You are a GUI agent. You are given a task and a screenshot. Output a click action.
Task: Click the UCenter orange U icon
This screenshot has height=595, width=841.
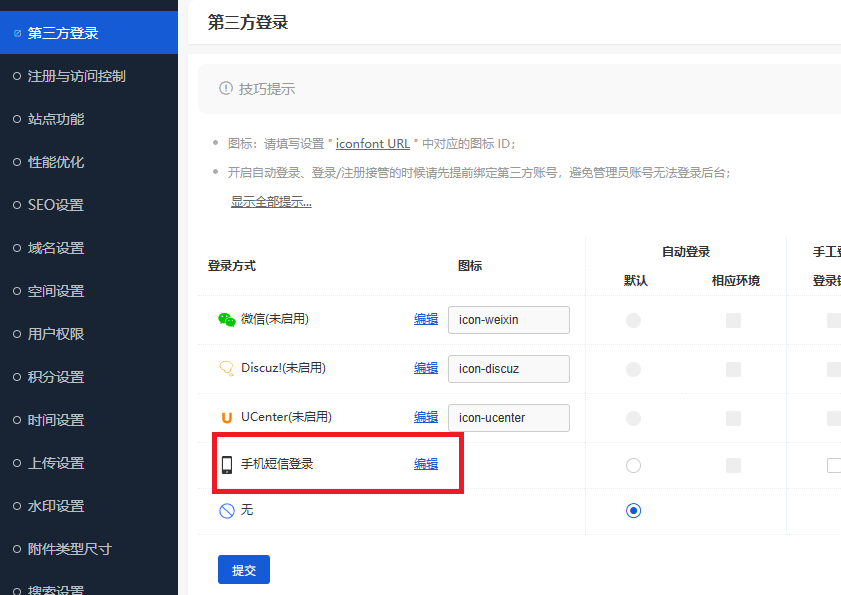[227, 417]
